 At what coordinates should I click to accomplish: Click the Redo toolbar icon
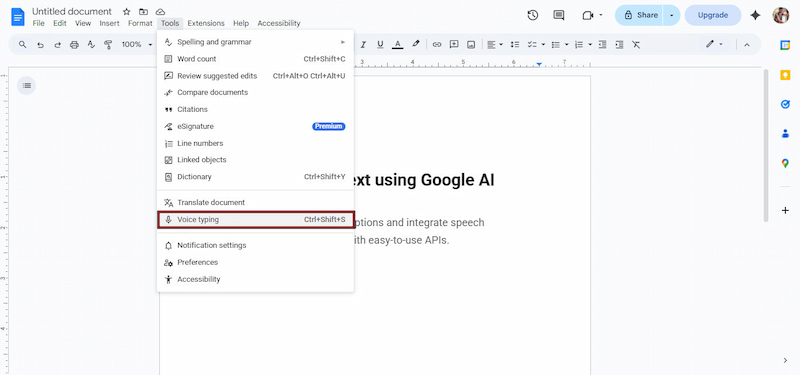[x=57, y=44]
